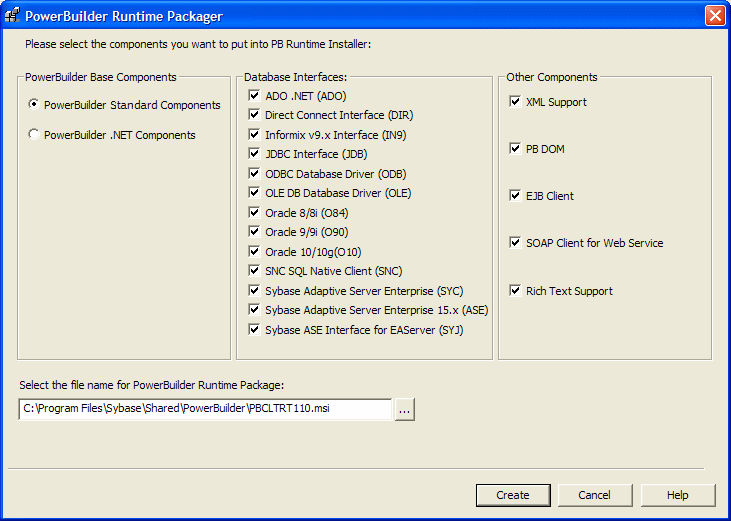731x521 pixels.
Task: Toggle Oracle 9/9i (O90) checkbox
Action: (x=254, y=232)
